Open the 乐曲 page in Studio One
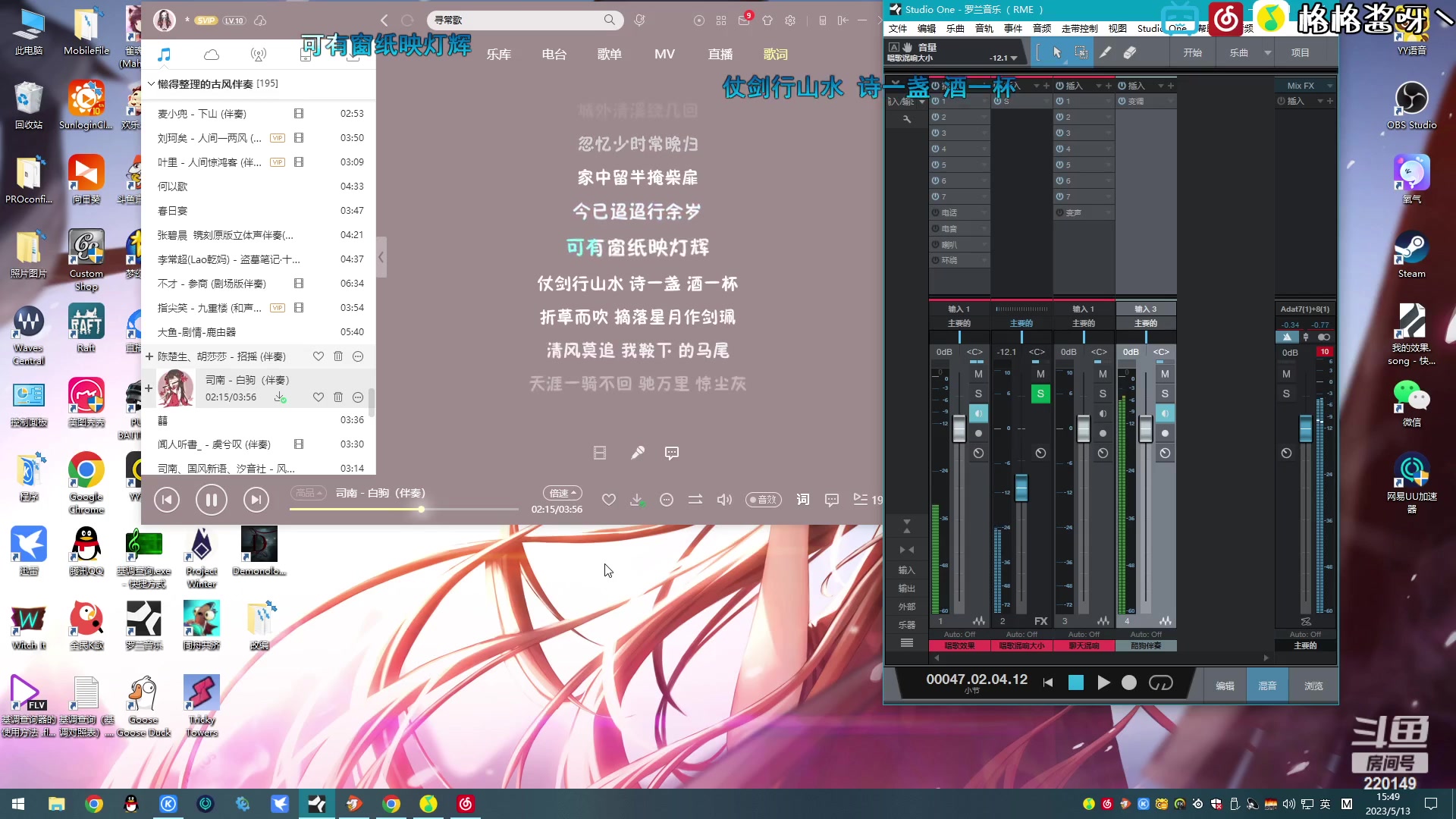 tap(1239, 53)
